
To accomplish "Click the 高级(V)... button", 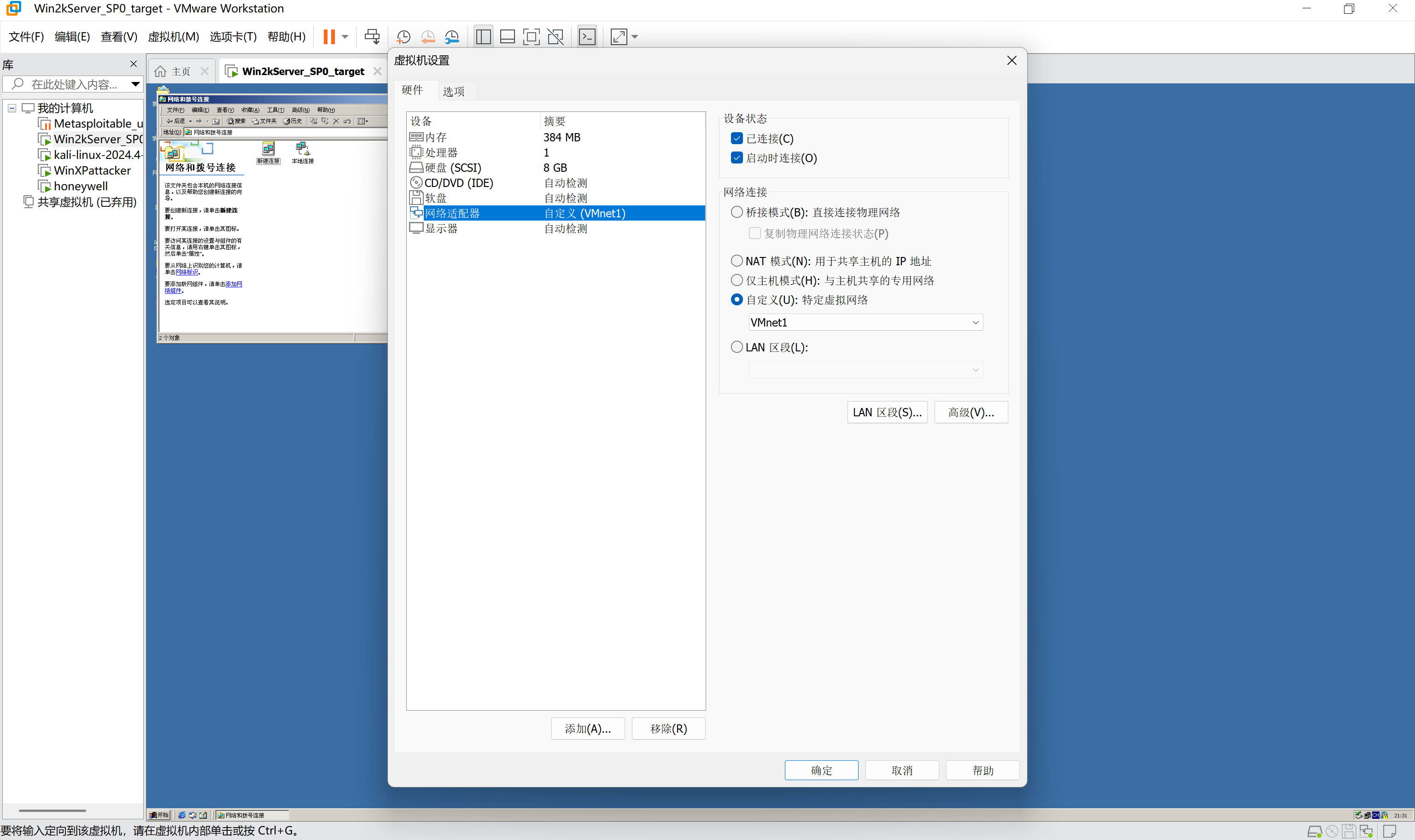I will point(970,412).
